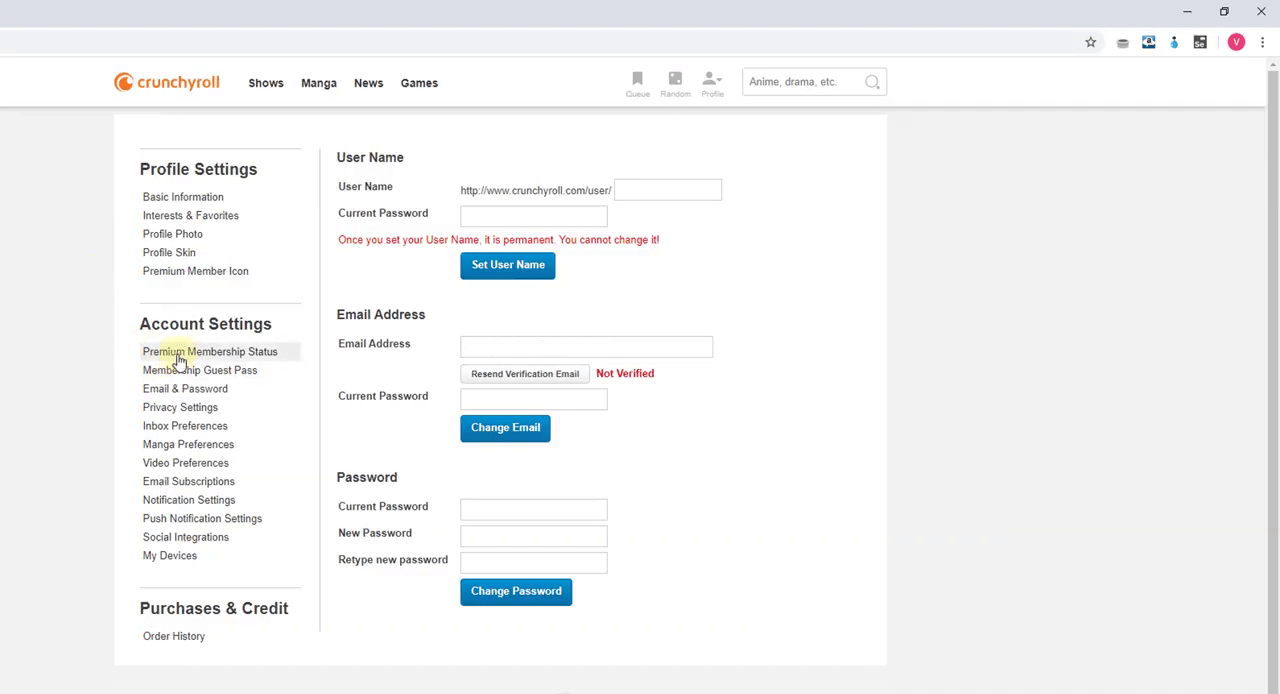Open the browser three-dot menu
This screenshot has width=1280, height=694.
(1262, 42)
